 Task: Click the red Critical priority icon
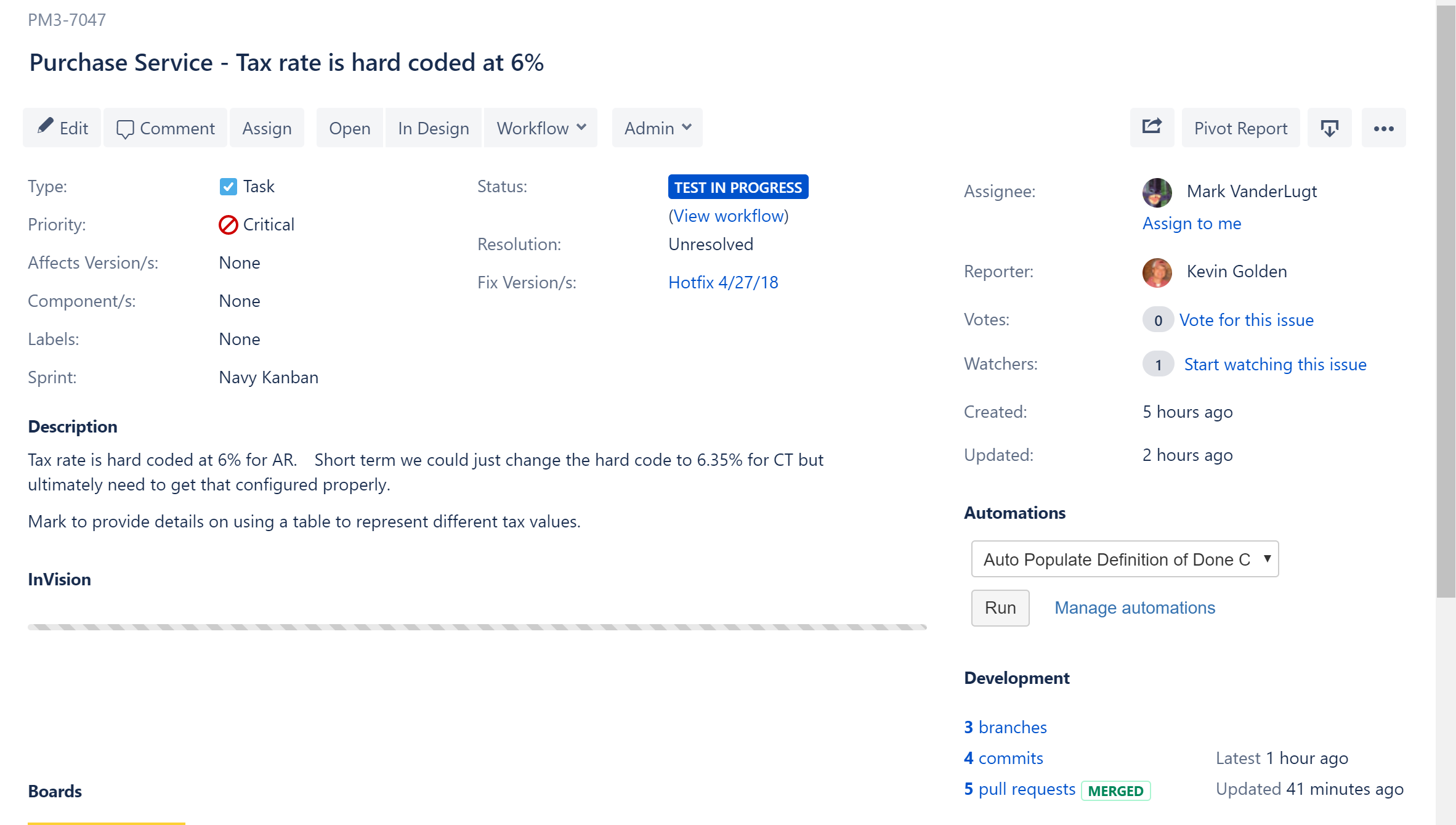228,225
